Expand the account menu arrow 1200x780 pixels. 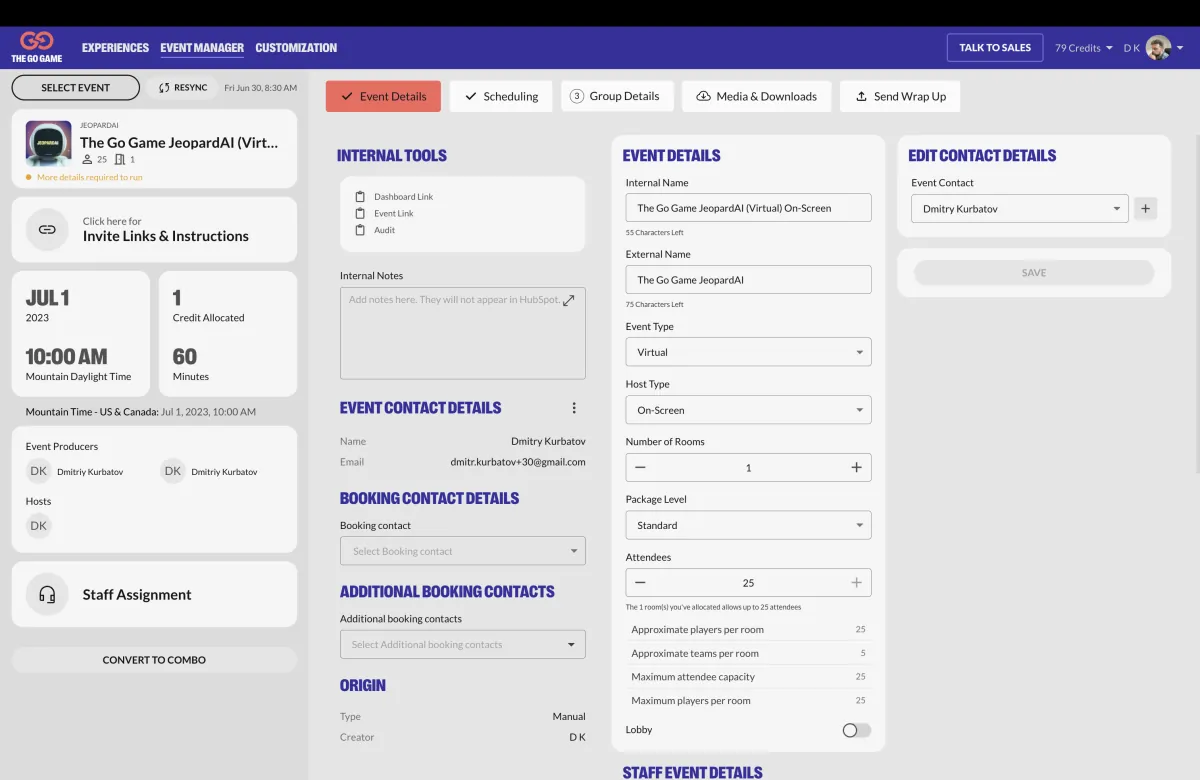tap(1181, 48)
